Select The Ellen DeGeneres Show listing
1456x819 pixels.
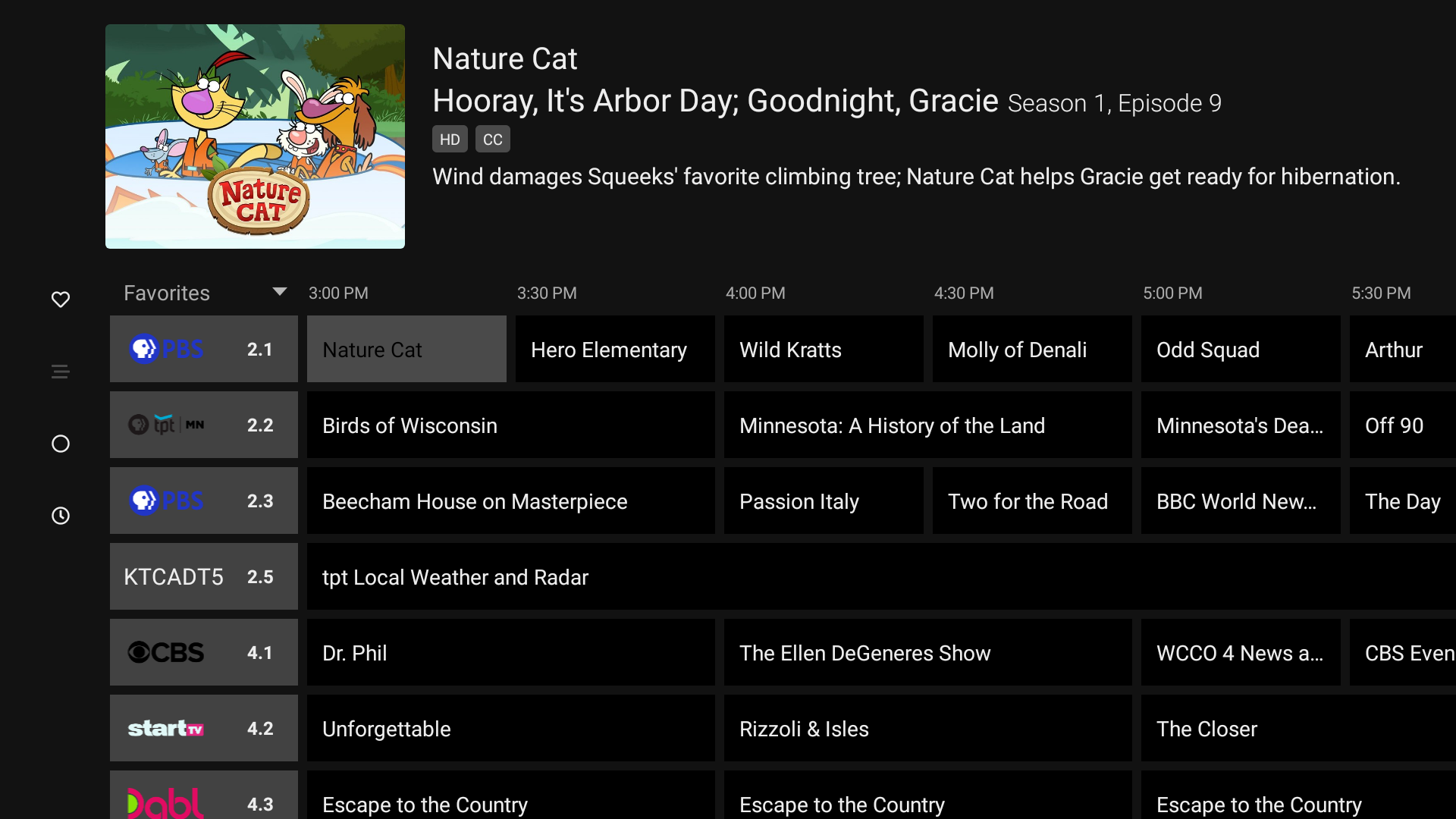927,653
